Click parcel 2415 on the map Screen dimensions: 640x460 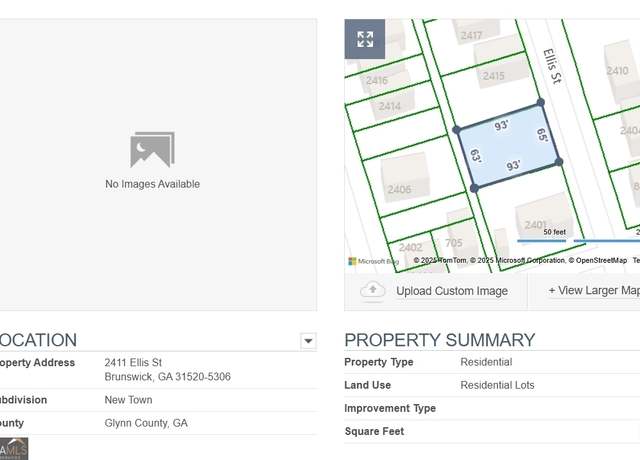494,75
